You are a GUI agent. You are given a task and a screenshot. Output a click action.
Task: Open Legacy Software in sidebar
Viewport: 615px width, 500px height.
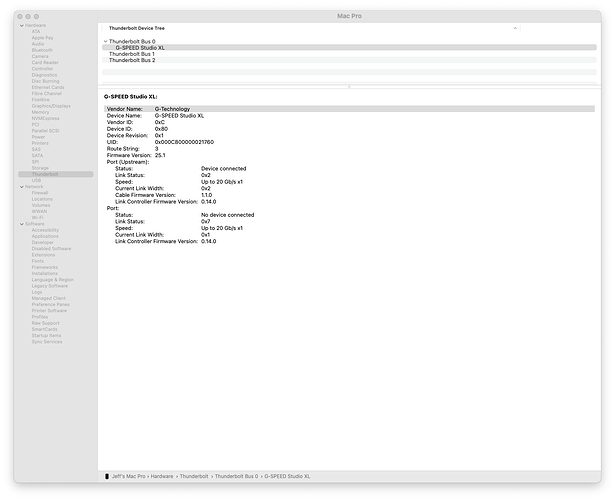[50, 286]
